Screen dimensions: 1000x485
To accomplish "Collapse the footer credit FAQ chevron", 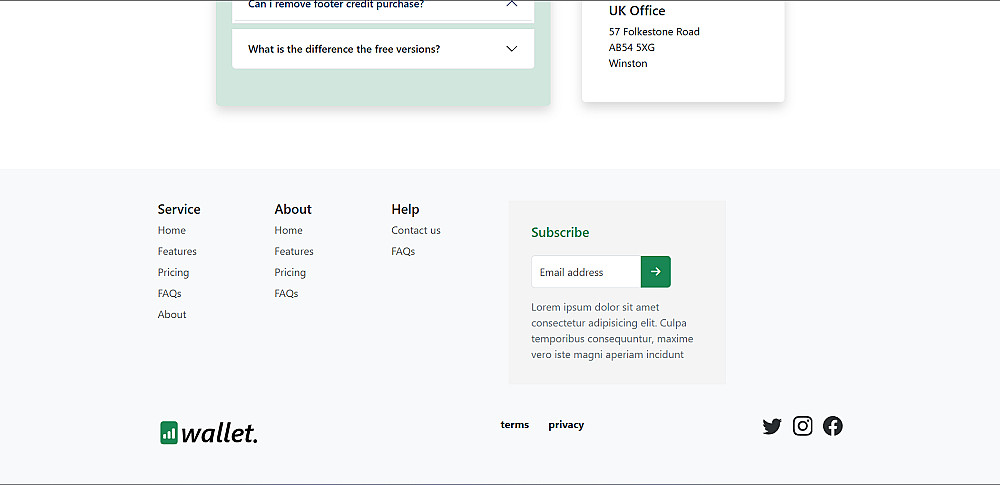I will tap(512, 5).
